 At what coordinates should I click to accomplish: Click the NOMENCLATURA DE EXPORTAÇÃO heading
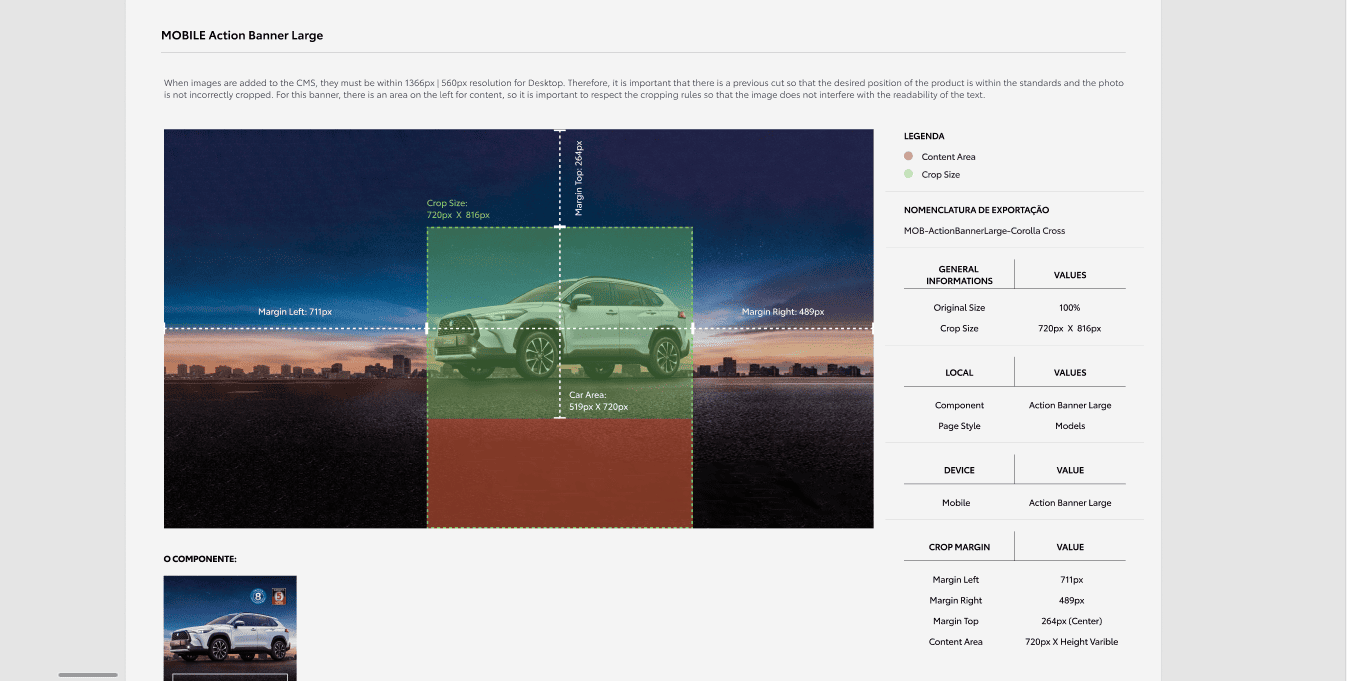pos(976,210)
